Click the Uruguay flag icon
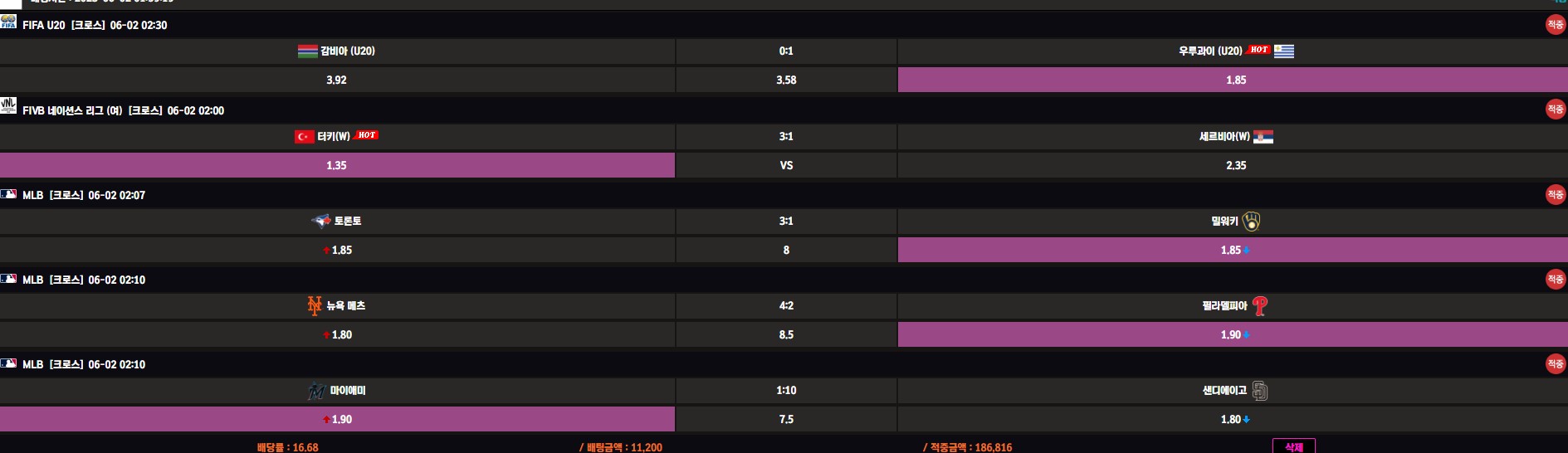 (1283, 51)
